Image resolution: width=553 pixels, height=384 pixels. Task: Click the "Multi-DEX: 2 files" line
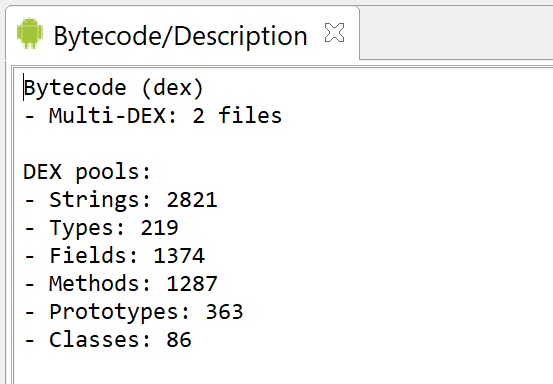tap(153, 116)
